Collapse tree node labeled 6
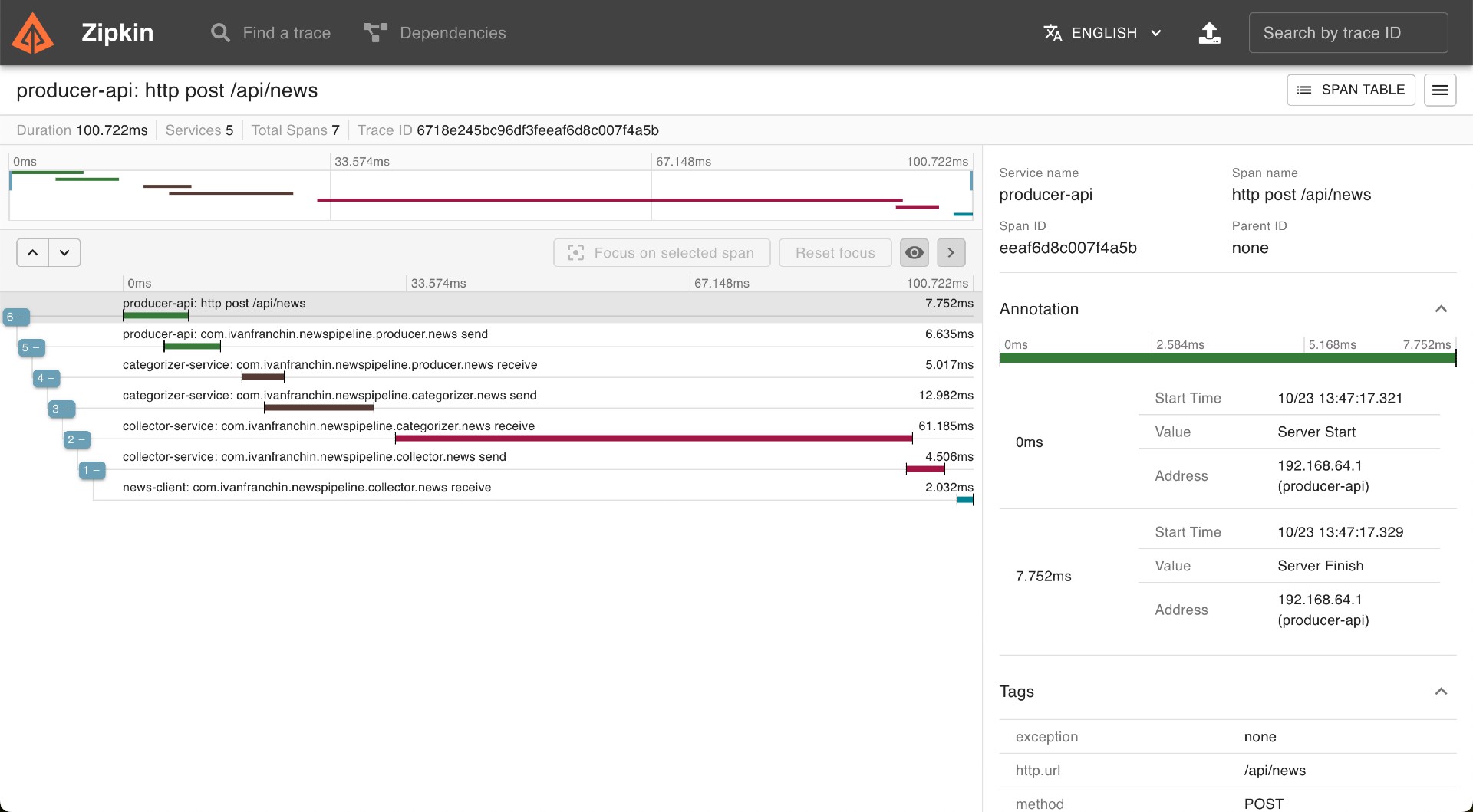 tap(16, 317)
